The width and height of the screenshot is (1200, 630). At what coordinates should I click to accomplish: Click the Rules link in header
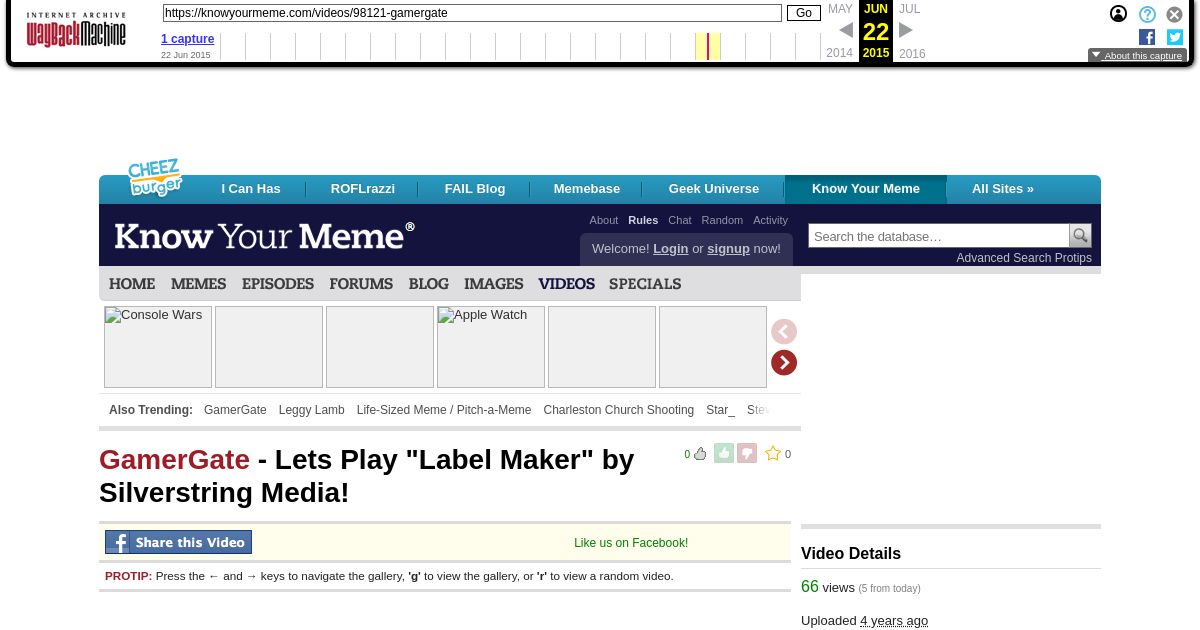tap(643, 220)
